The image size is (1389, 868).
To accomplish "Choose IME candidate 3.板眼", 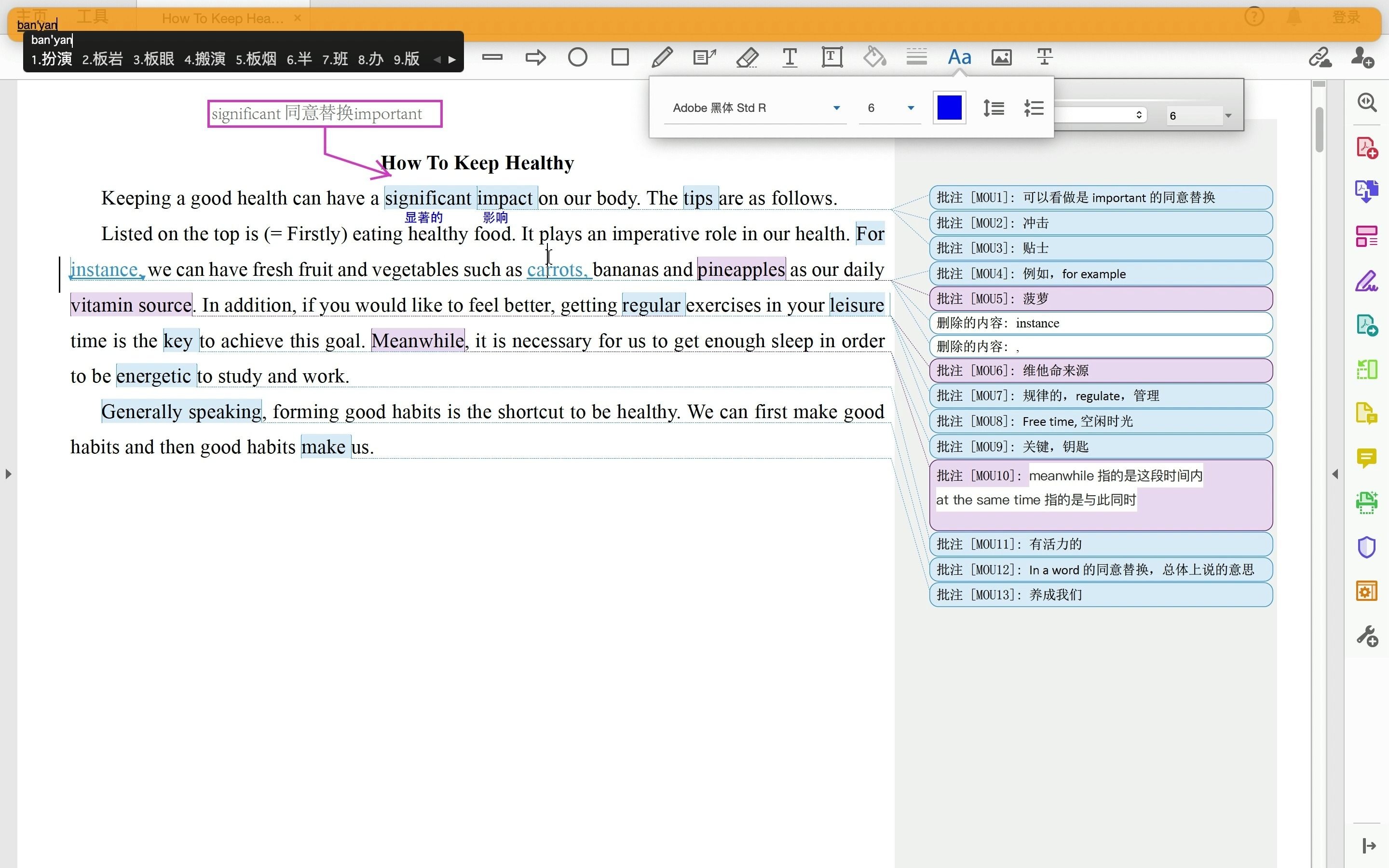I will point(153,59).
